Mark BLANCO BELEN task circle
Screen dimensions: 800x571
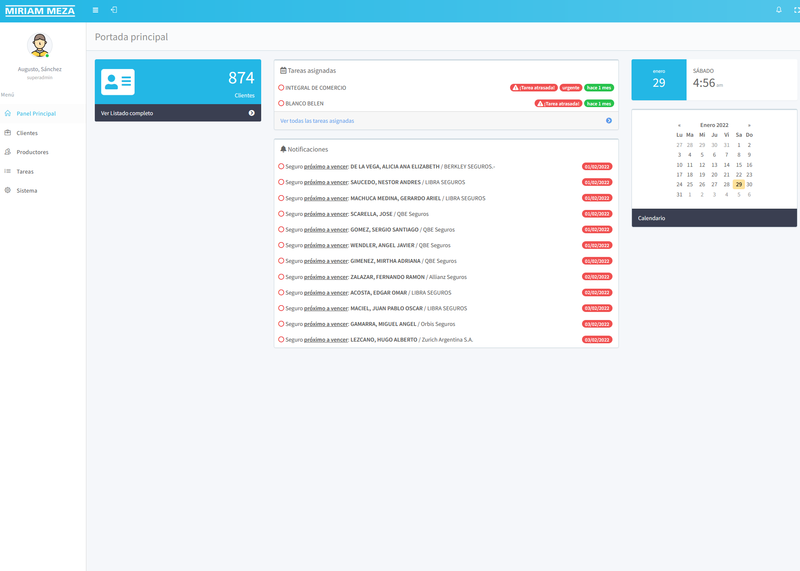[281, 103]
